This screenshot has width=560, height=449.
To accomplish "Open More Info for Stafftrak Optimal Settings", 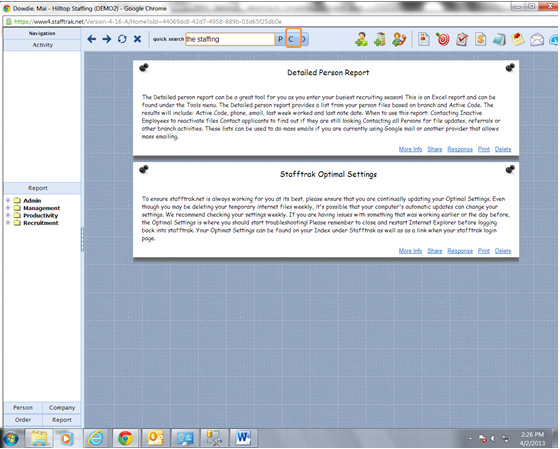I will [x=410, y=251].
